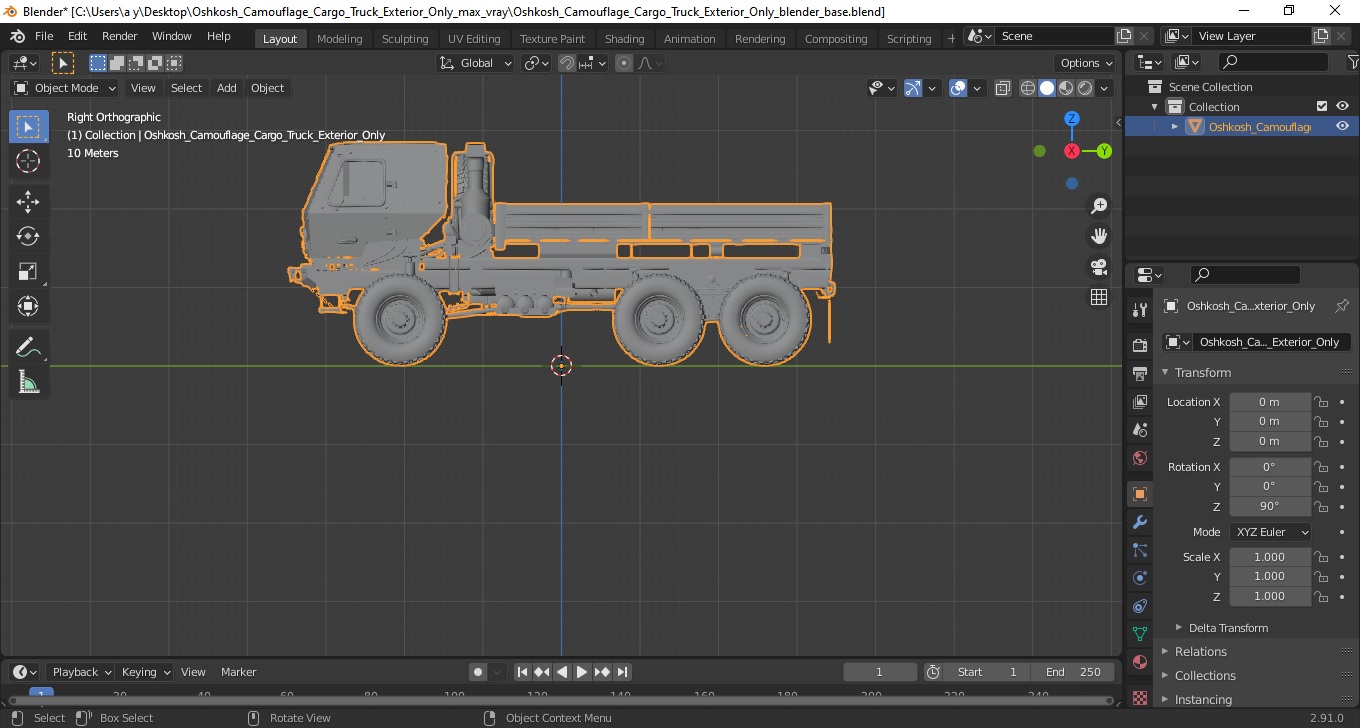This screenshot has height=728, width=1360.
Task: Expand the Relations panel
Action: 1200,652
